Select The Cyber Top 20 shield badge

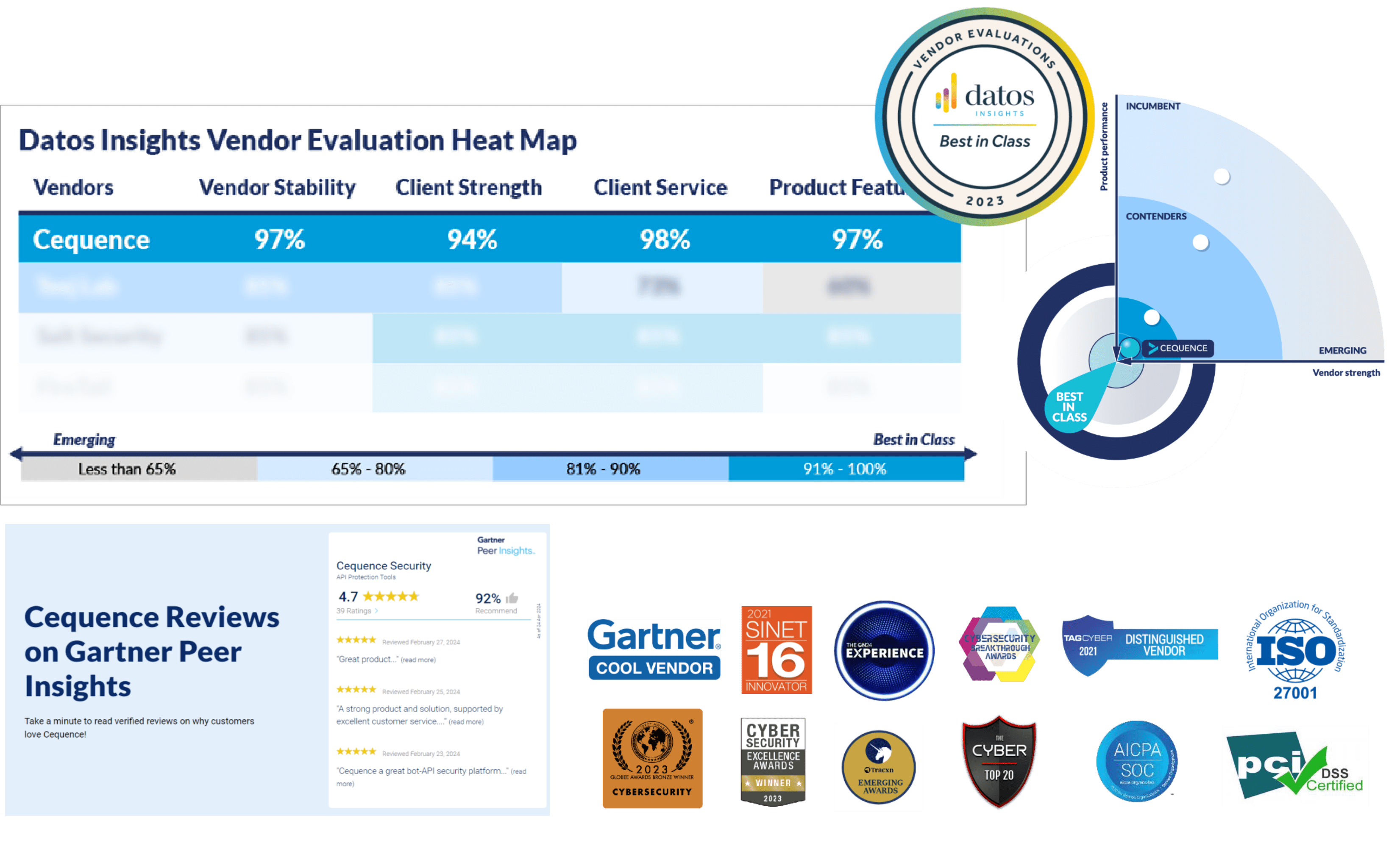[999, 761]
